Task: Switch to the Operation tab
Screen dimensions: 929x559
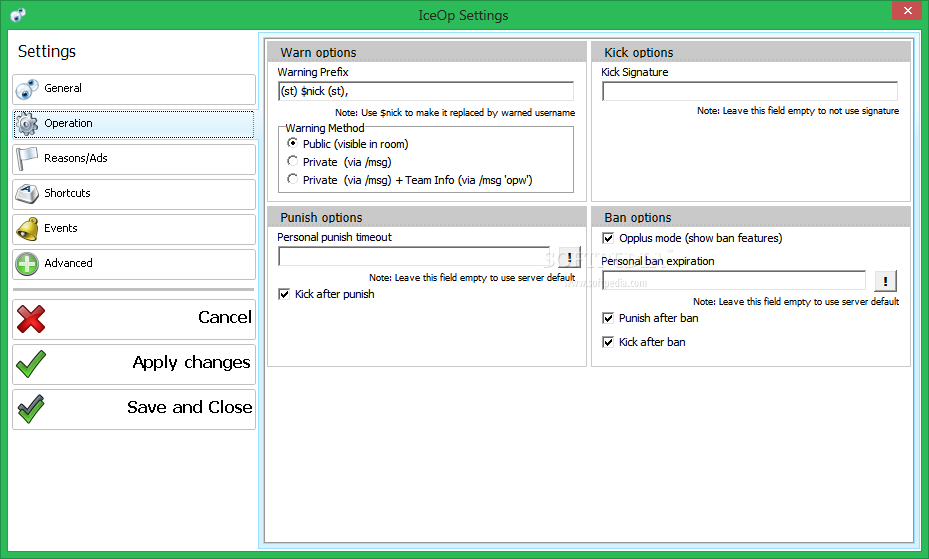Action: pyautogui.click(x=134, y=124)
